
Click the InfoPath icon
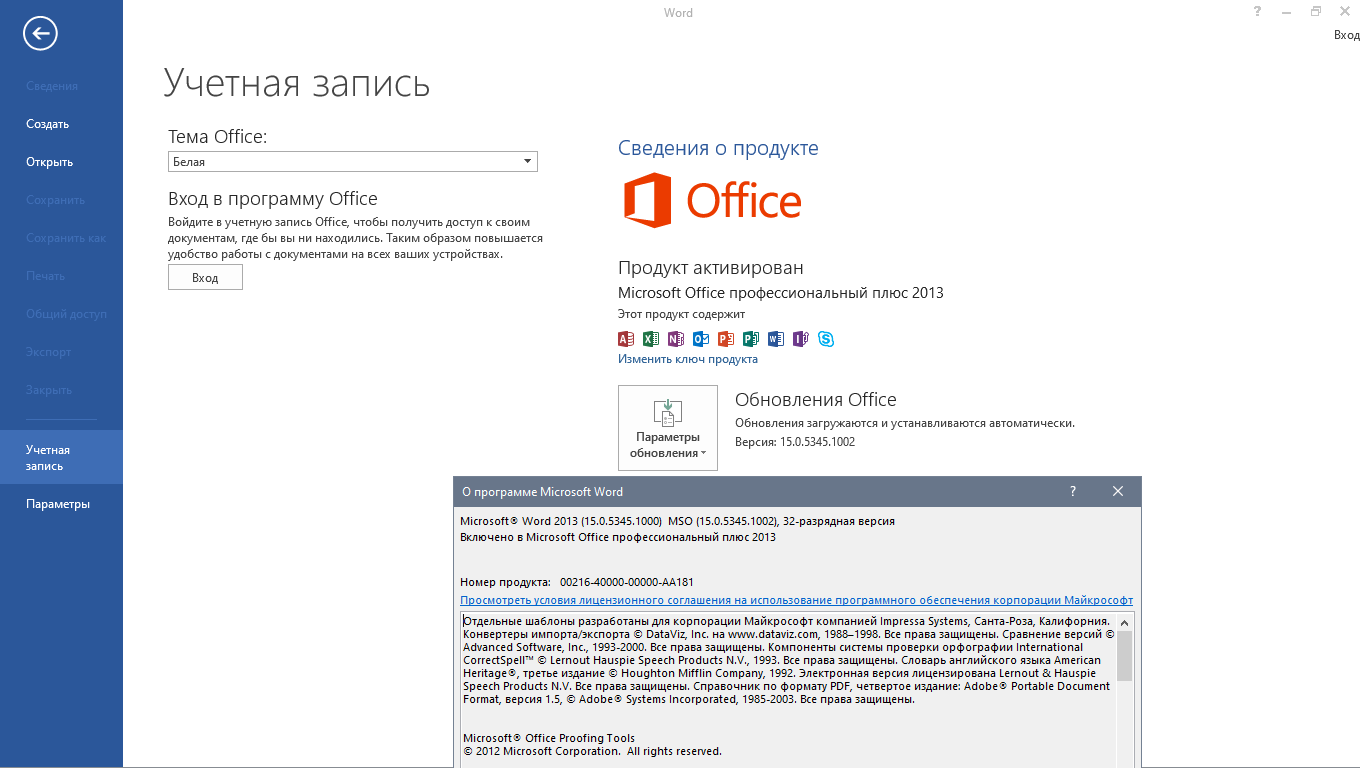click(801, 339)
